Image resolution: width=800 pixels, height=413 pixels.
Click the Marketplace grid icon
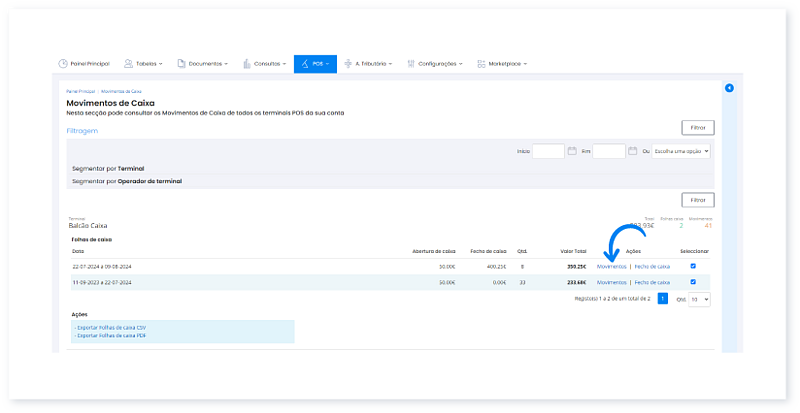pyautogui.click(x=482, y=64)
